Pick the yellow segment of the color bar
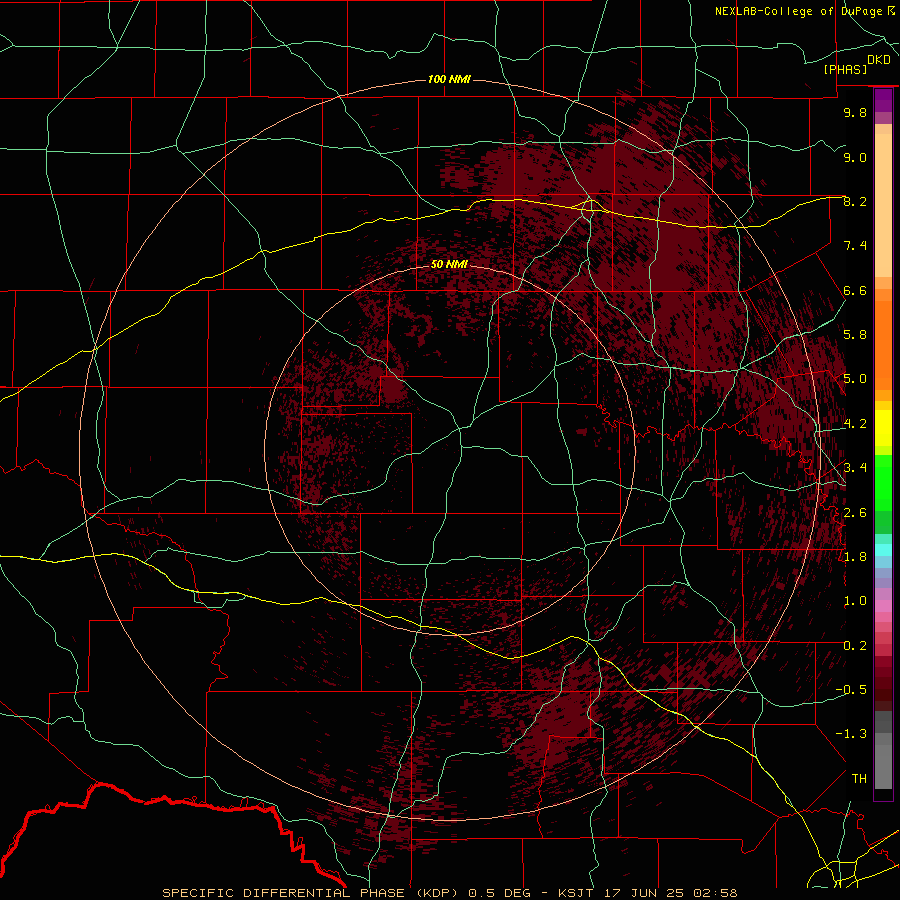The image size is (900, 900). coord(883,428)
